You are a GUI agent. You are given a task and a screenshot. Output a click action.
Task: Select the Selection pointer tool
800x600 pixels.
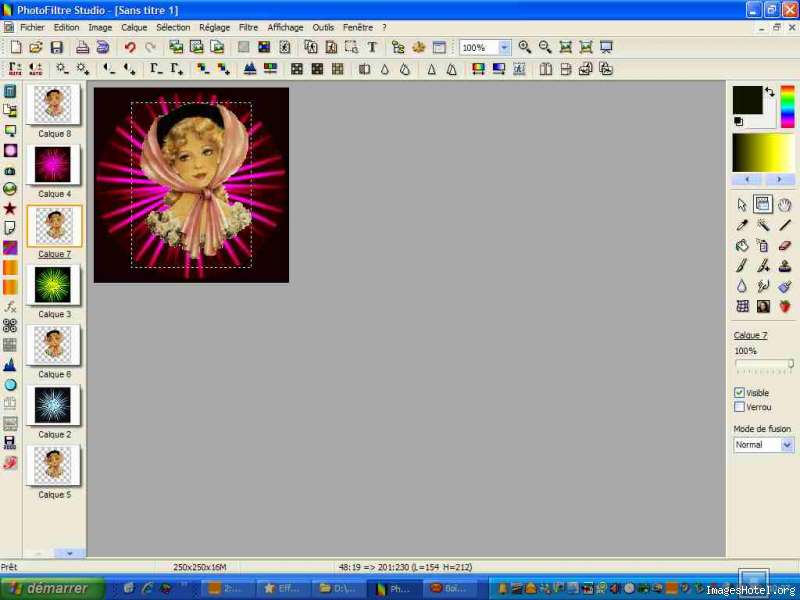pos(742,205)
